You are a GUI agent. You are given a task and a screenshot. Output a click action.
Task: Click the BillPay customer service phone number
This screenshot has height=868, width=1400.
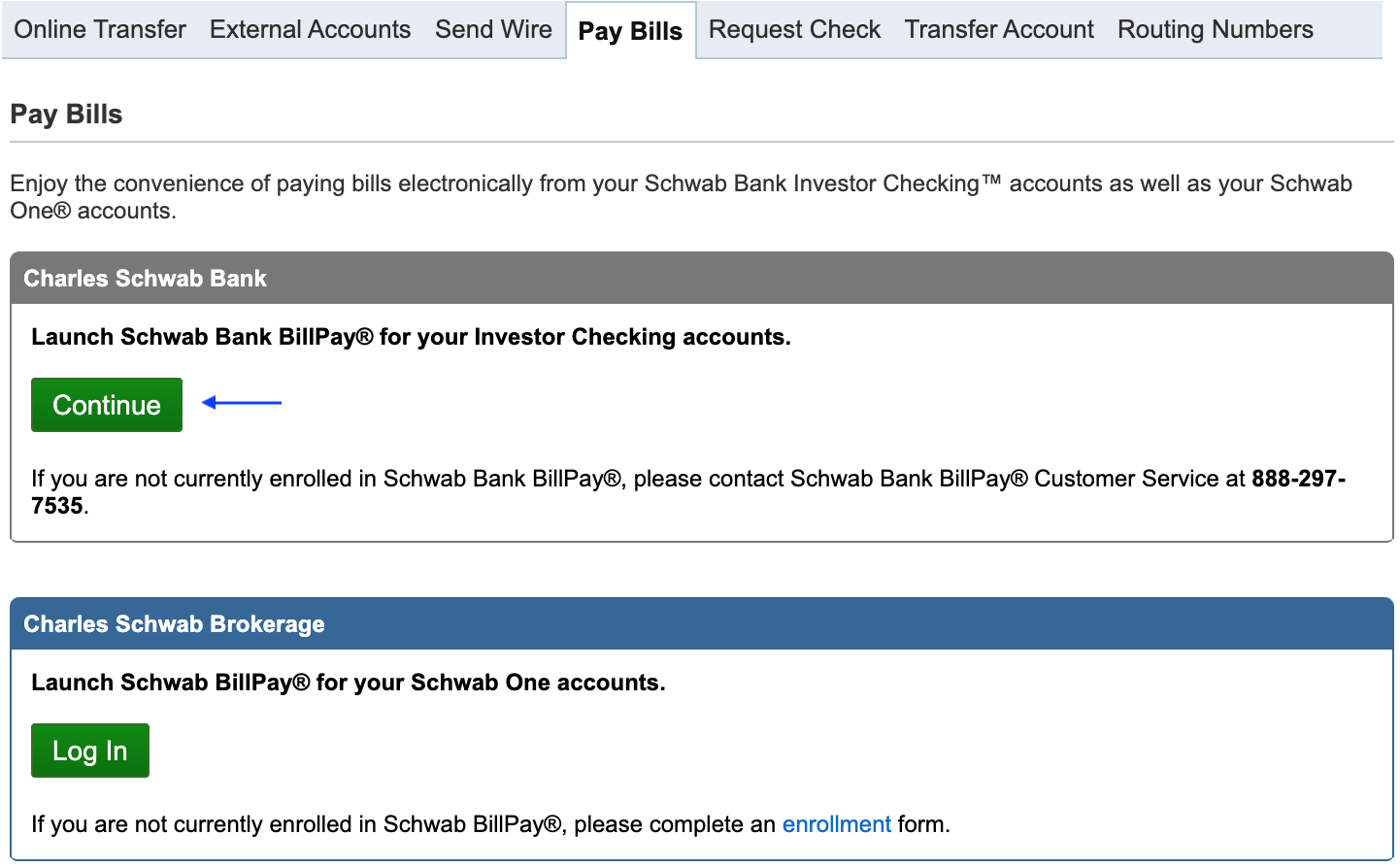1297,479
